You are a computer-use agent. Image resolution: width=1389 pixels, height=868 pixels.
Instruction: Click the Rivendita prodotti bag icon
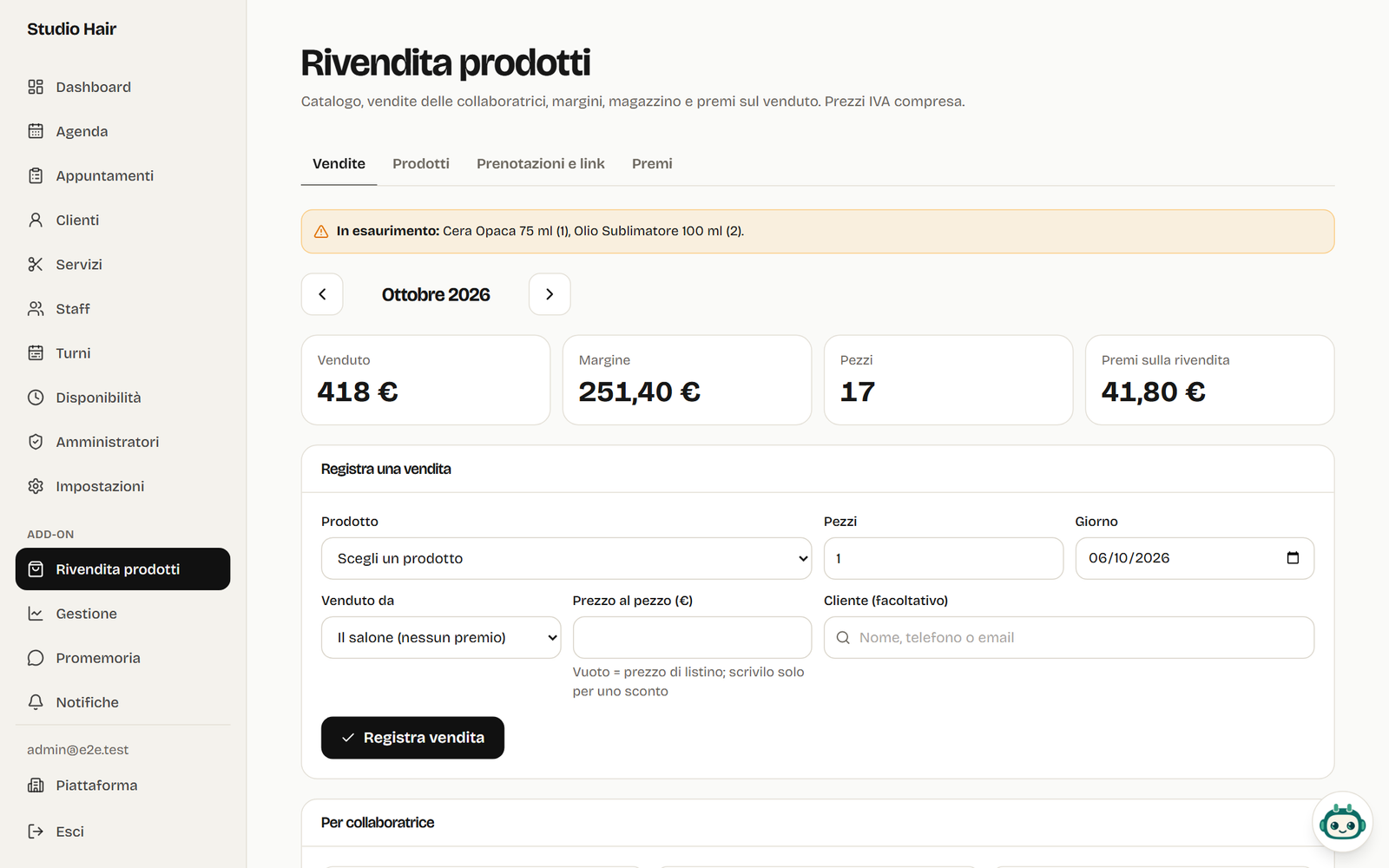tap(36, 569)
